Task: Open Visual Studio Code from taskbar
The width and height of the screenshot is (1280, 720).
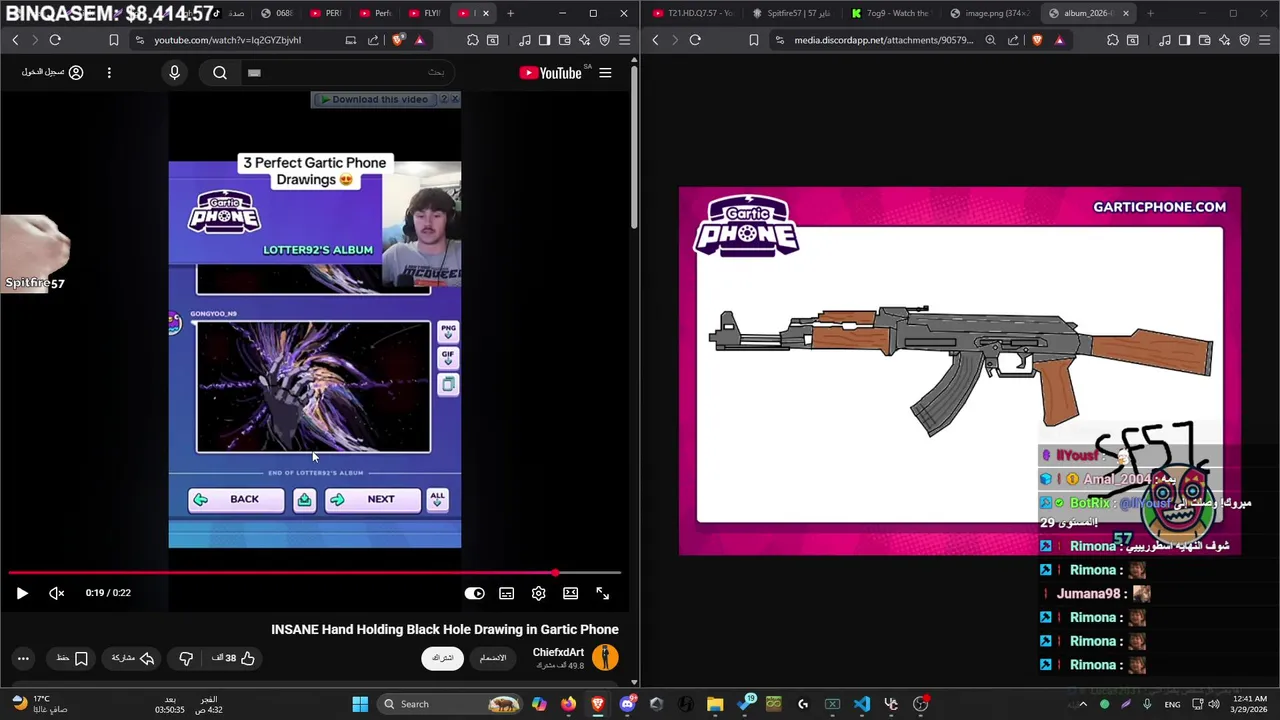Action: click(x=862, y=704)
